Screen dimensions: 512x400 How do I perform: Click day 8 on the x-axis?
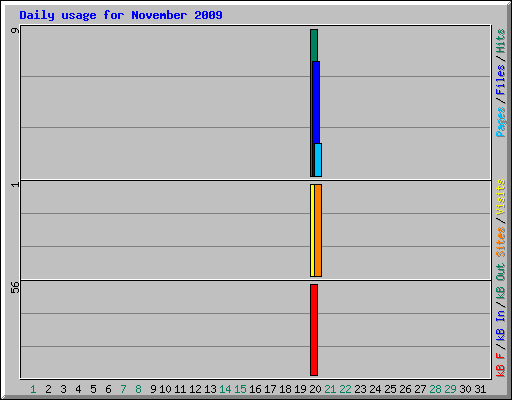click(138, 389)
